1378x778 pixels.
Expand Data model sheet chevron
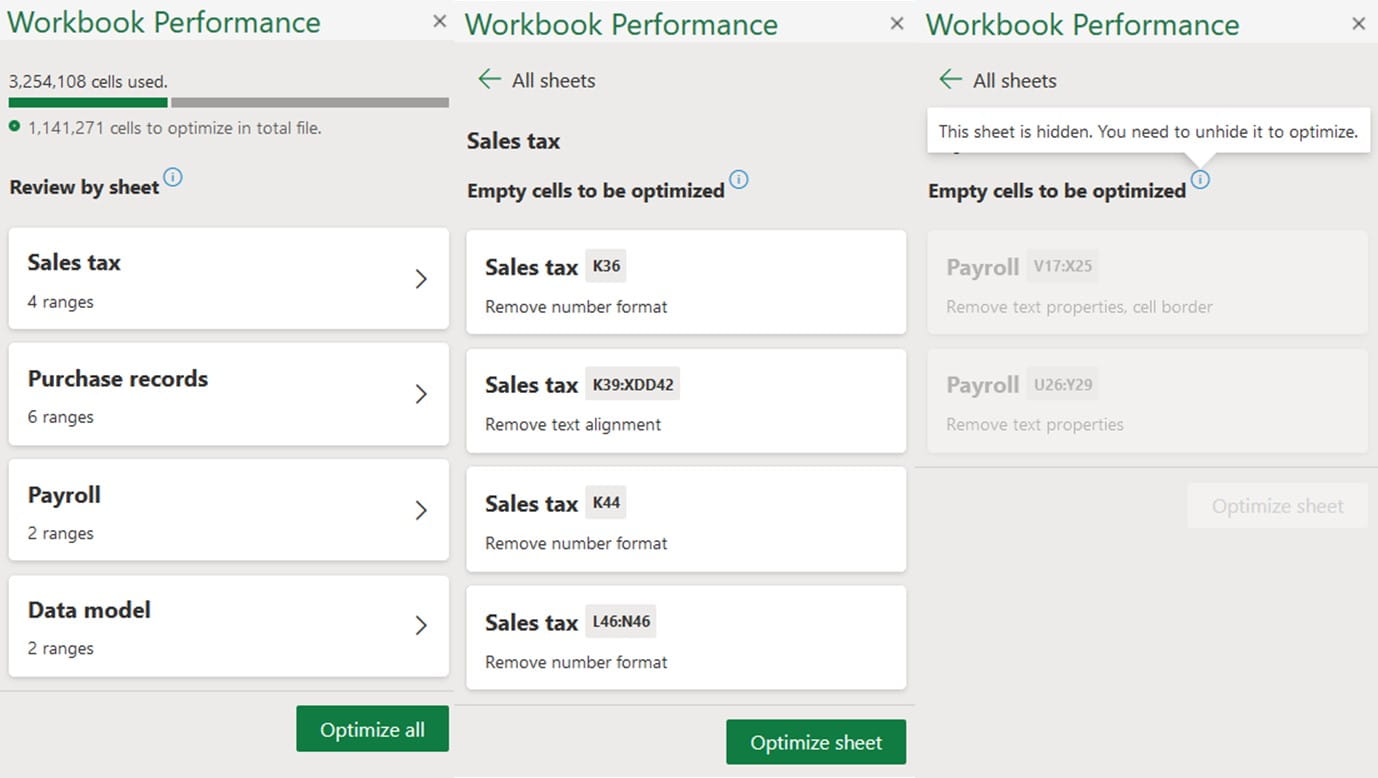421,626
